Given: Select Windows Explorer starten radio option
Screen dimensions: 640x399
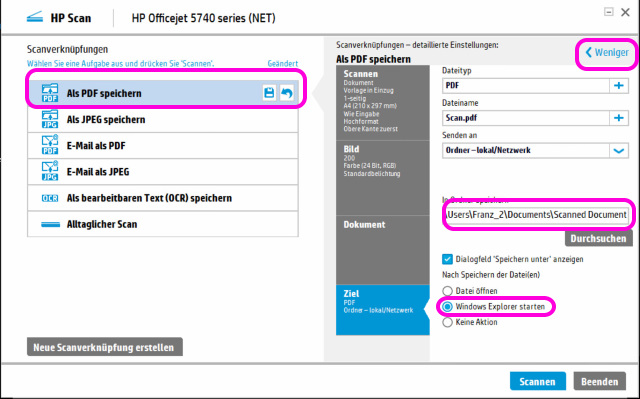Looking at the screenshot, I should click(447, 306).
